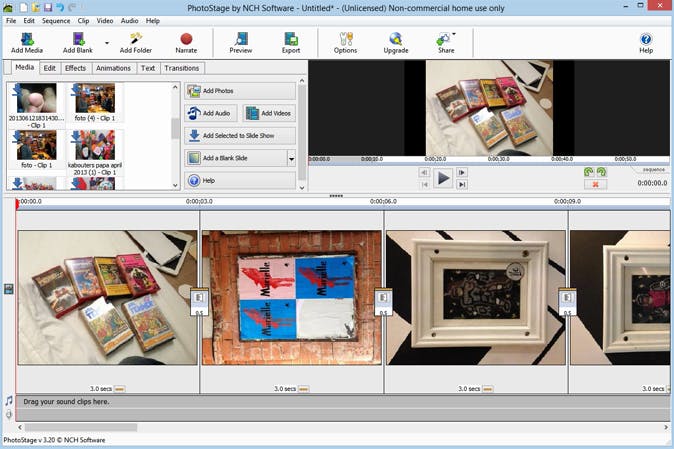
Task: Expand the Add a Blank Slide dropdown
Action: pyautogui.click(x=291, y=158)
